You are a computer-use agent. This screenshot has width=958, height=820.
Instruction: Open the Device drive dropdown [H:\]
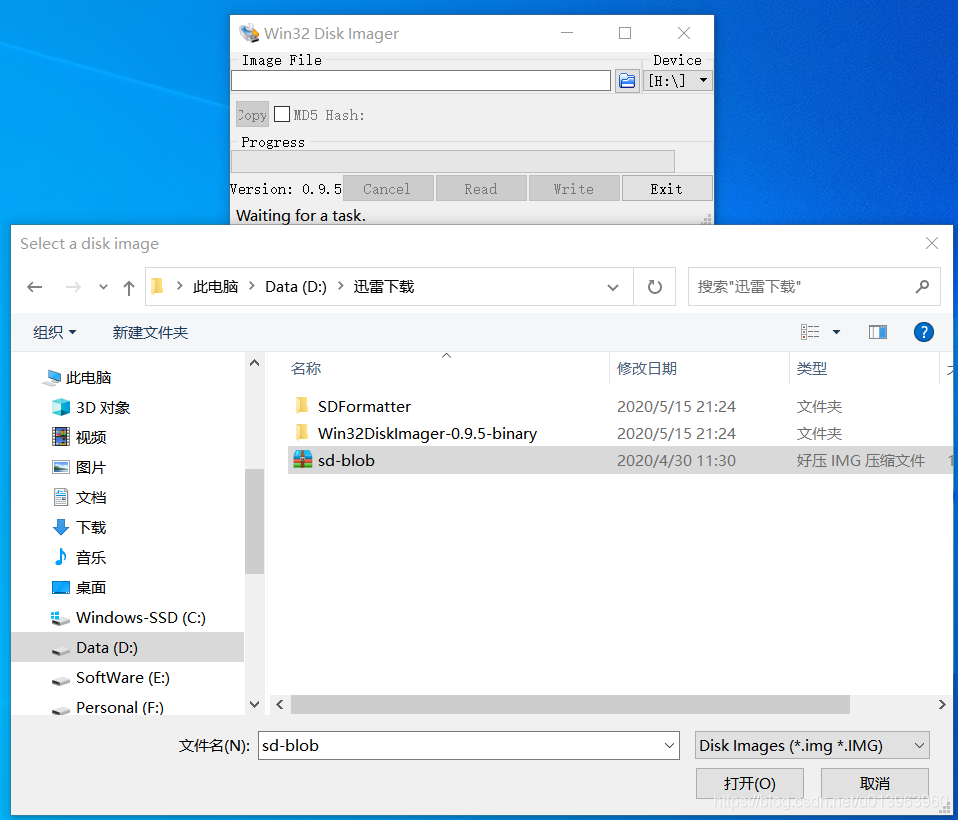click(678, 81)
